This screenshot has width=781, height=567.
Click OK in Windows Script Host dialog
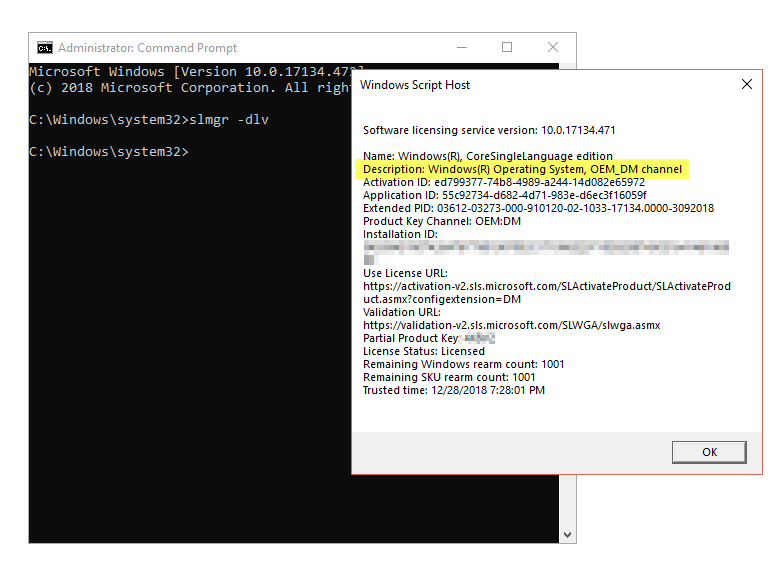pyautogui.click(x=709, y=452)
